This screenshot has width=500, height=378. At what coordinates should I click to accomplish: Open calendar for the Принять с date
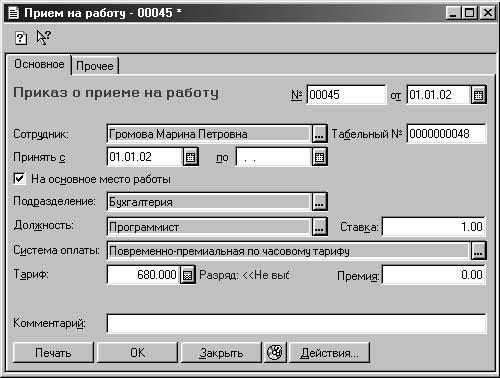[x=191, y=157]
